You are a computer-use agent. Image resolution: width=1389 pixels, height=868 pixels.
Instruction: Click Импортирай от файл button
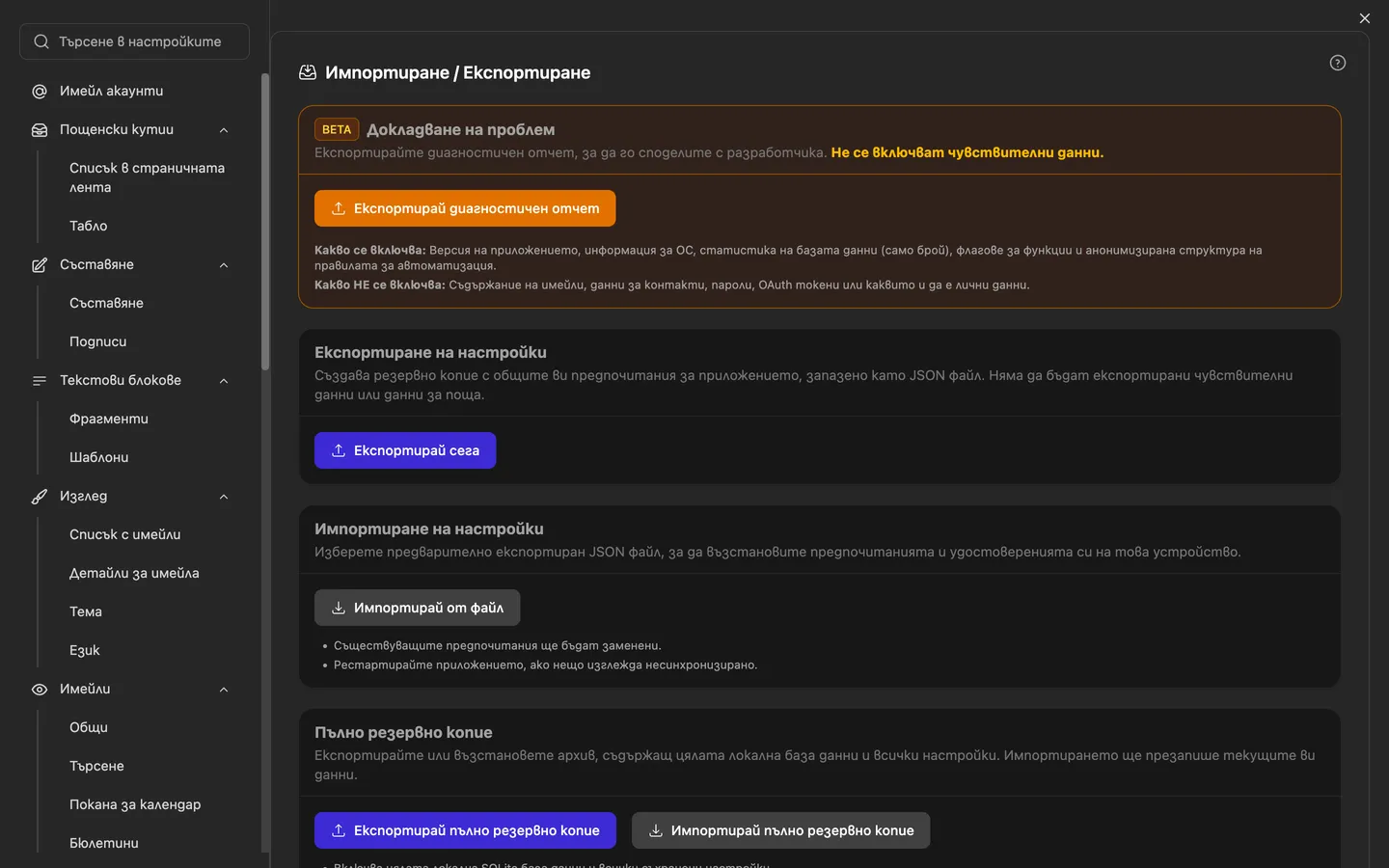tap(417, 608)
